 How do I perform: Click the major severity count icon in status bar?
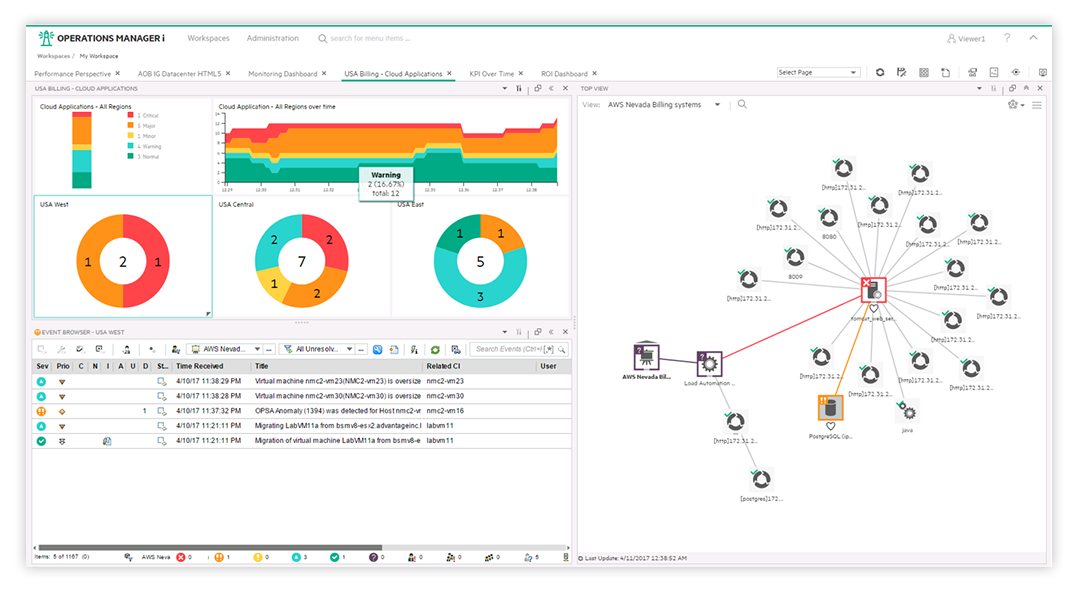[x=219, y=557]
